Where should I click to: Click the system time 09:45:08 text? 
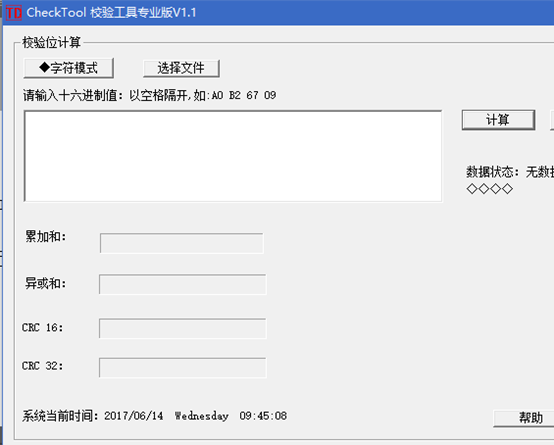(x=263, y=416)
